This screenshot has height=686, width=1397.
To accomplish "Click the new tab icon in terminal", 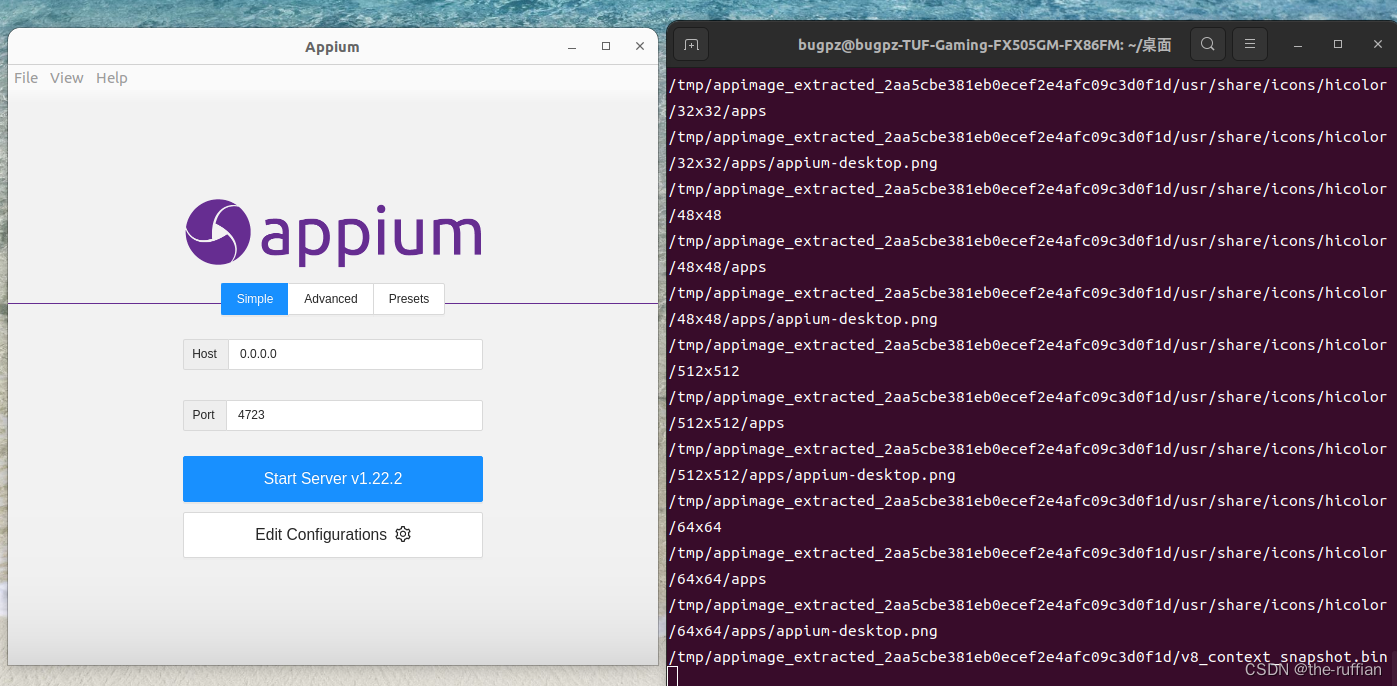I will [x=691, y=44].
